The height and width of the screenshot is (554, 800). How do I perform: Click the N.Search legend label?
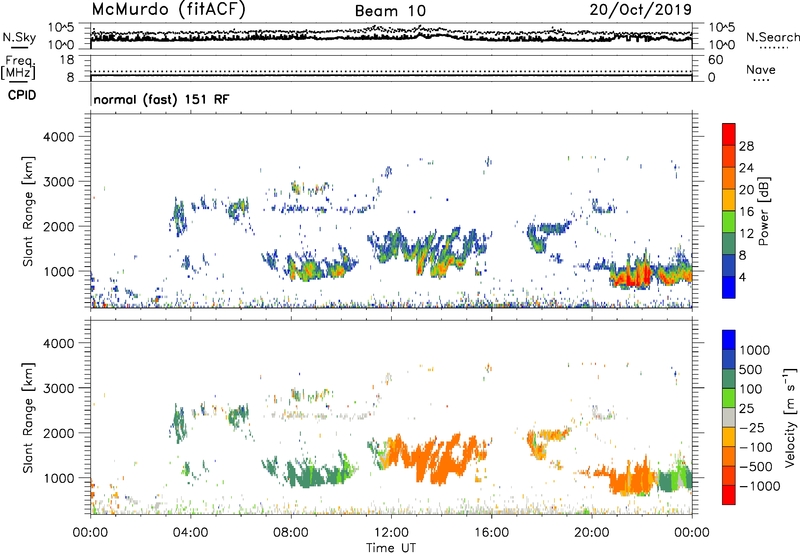(x=772, y=37)
